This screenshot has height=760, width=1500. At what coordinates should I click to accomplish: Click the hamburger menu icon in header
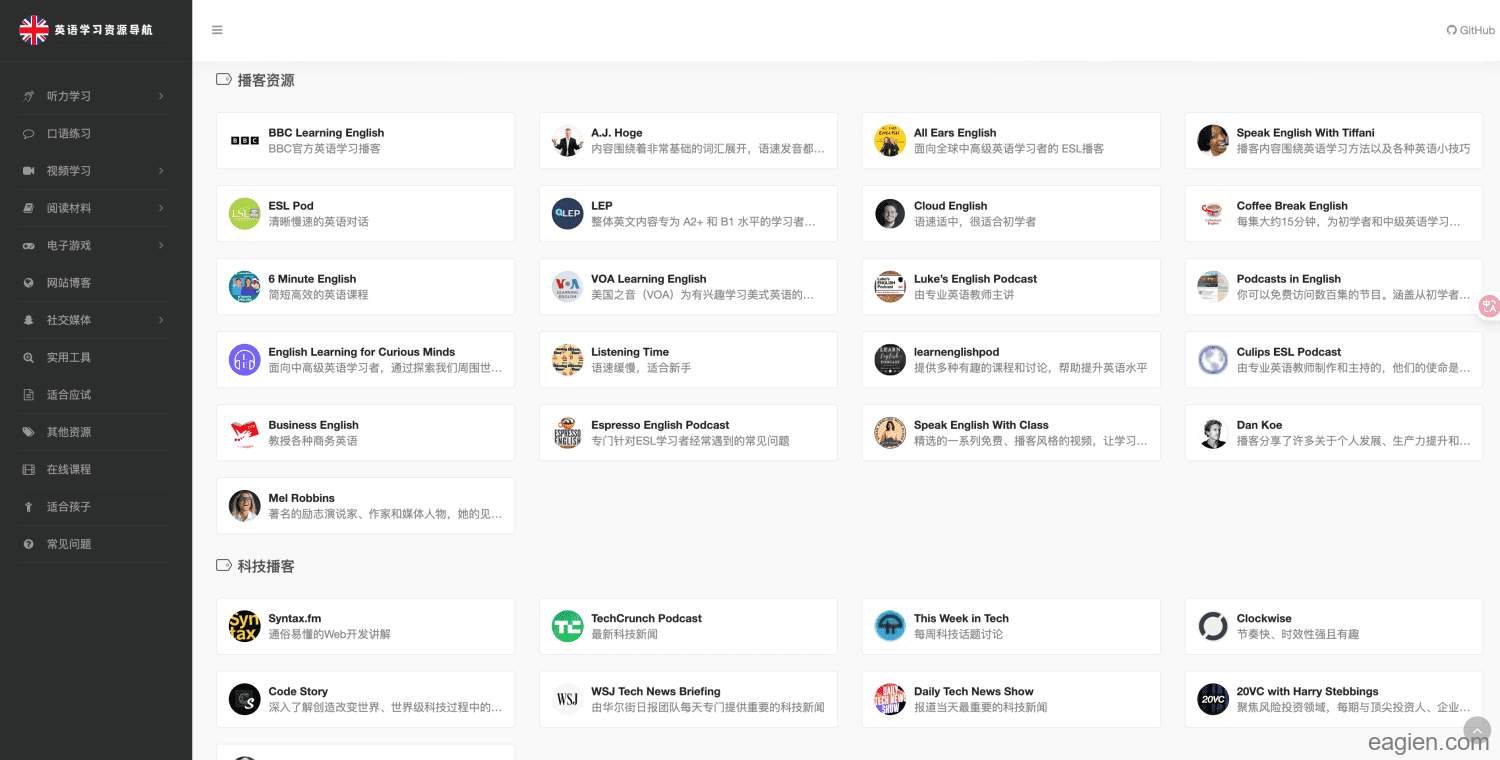[x=217, y=30]
